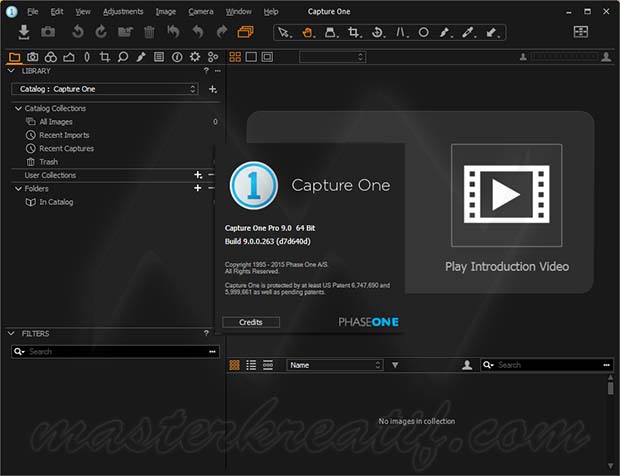
Task: Switch viewer to single image view mode
Action: pyautogui.click(x=251, y=57)
